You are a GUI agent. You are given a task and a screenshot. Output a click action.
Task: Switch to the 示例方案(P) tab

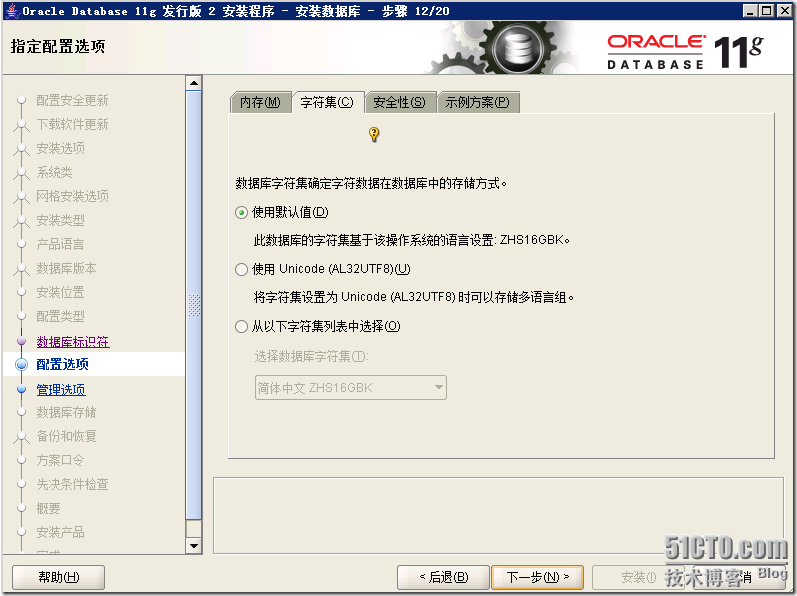click(x=478, y=102)
